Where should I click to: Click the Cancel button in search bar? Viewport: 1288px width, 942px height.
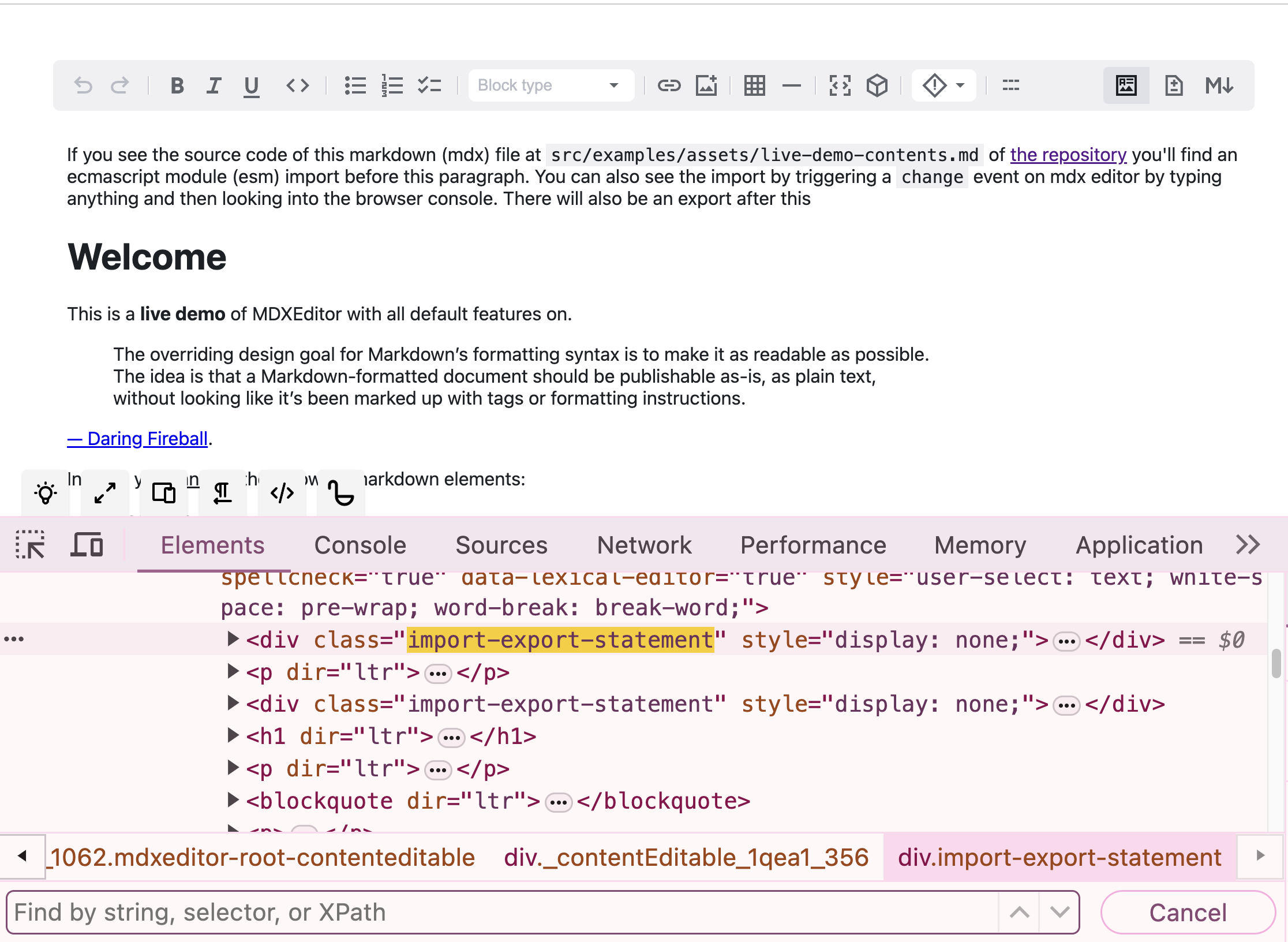(1188, 913)
